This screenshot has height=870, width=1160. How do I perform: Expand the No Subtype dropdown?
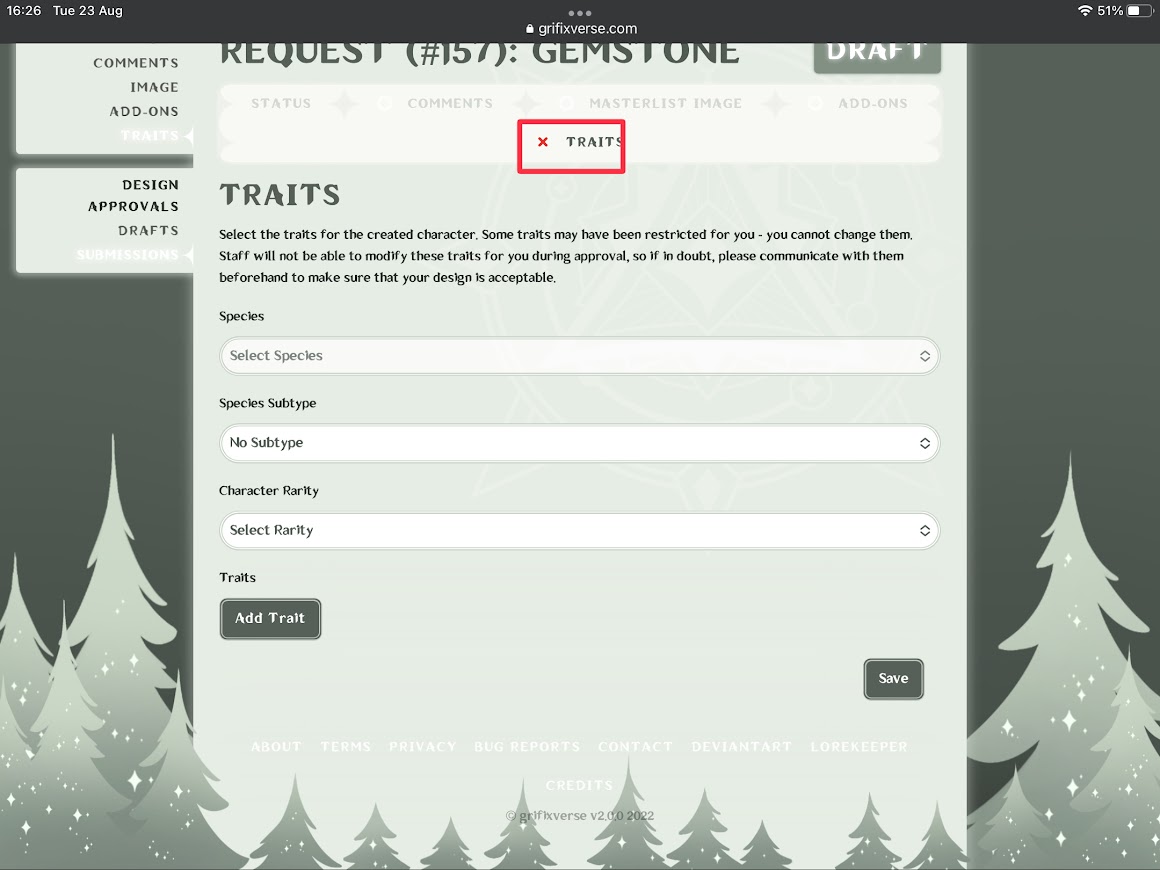(x=579, y=443)
